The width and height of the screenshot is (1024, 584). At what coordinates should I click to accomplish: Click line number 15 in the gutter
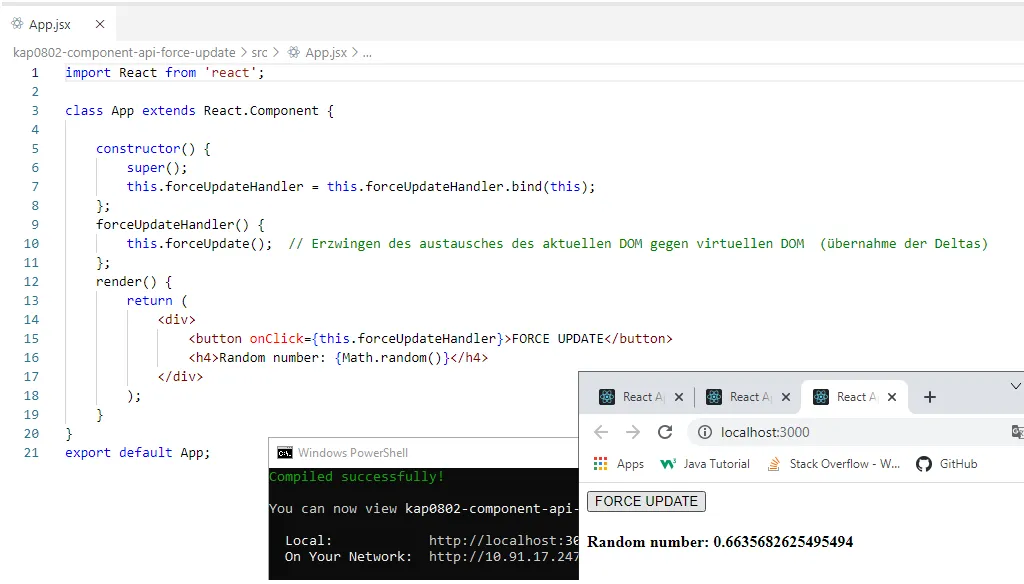pyautogui.click(x=31, y=338)
